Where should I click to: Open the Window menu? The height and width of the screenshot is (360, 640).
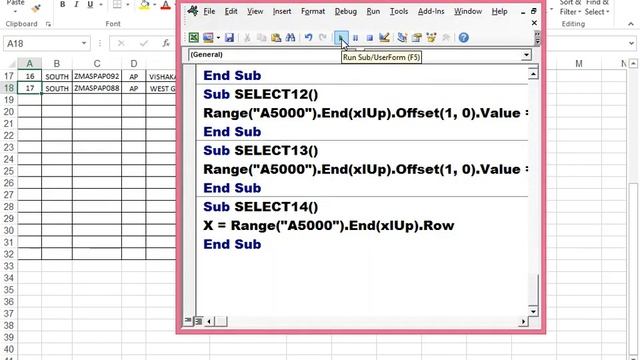(x=468, y=11)
